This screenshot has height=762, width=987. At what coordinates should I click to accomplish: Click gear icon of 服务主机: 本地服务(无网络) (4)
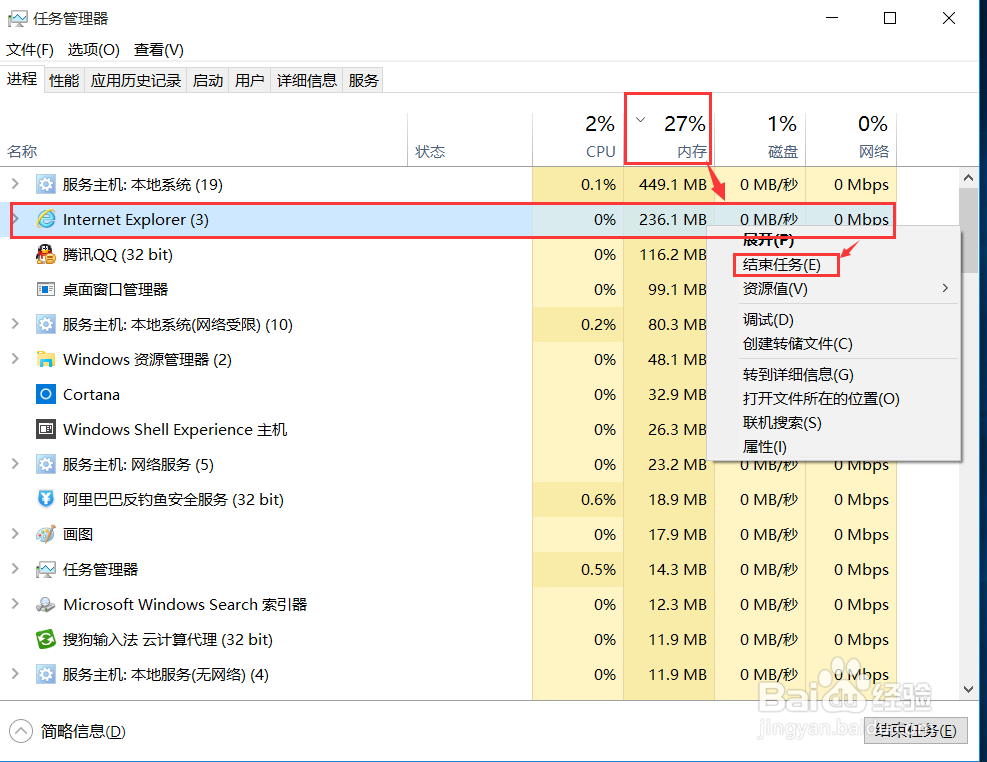pyautogui.click(x=45, y=675)
